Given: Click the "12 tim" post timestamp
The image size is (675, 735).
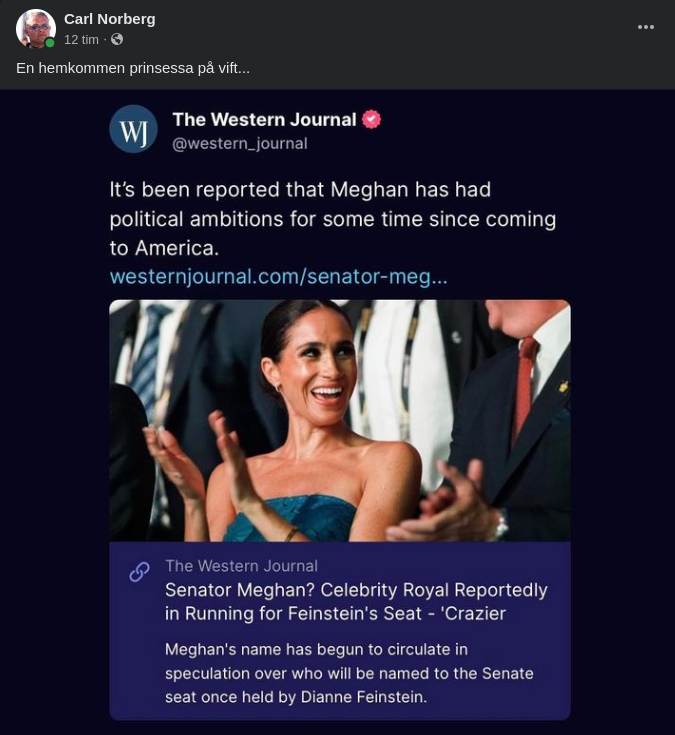Looking at the screenshot, I should (81, 40).
